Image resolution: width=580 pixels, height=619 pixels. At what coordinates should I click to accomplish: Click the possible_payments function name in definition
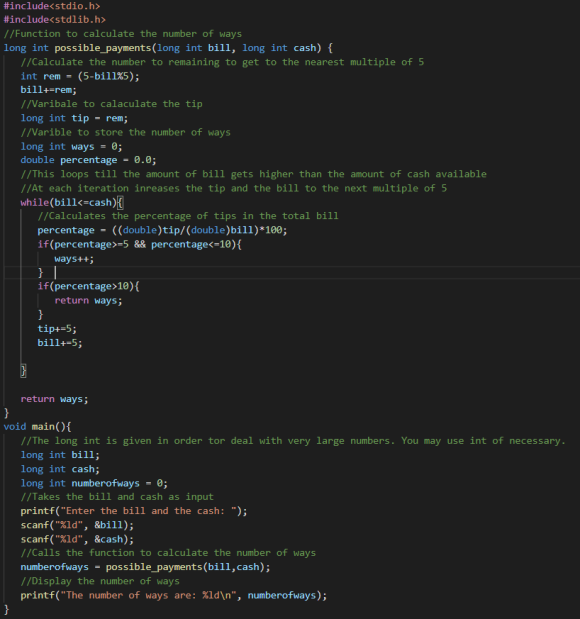coord(103,48)
